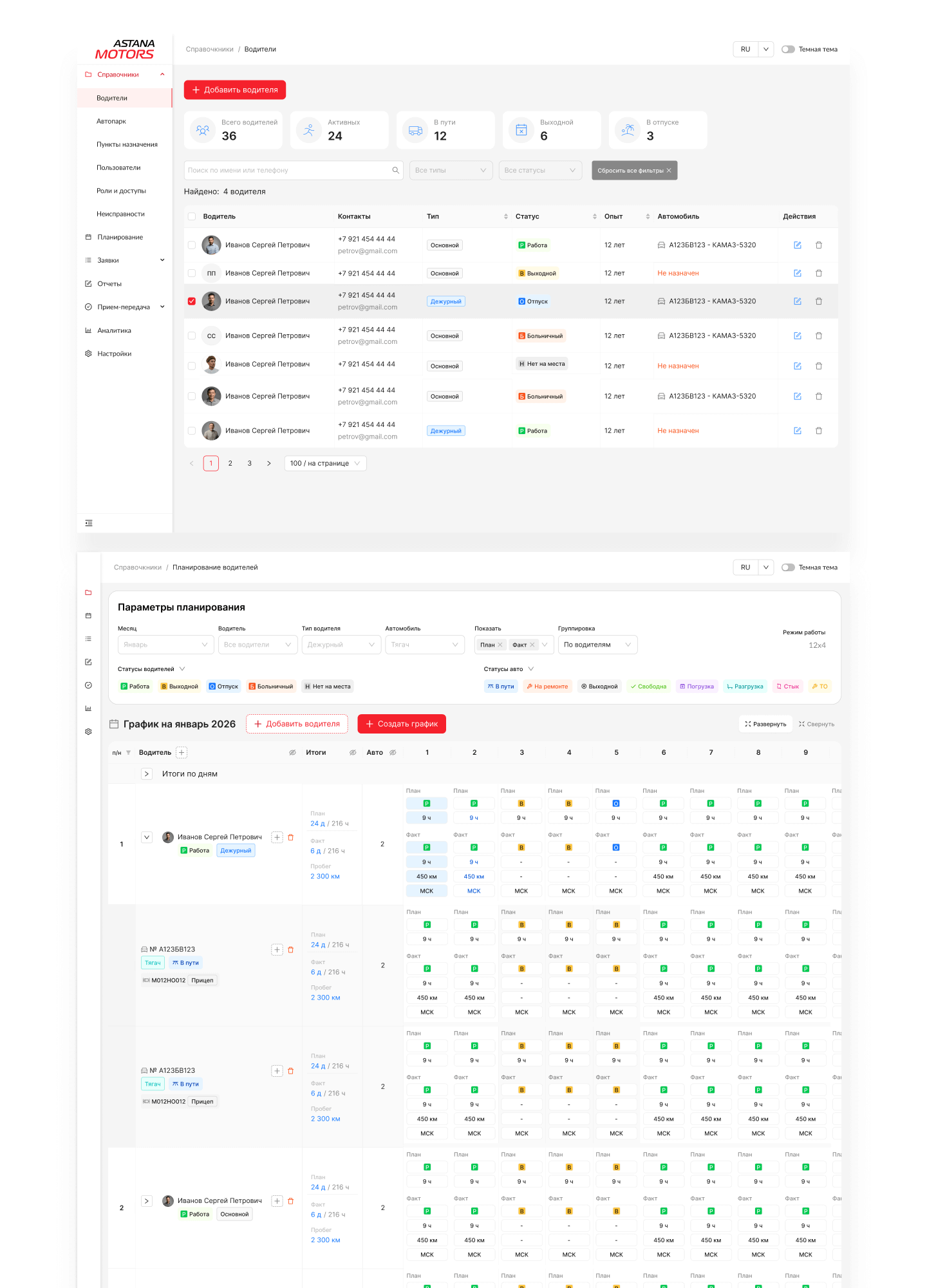927x1288 pixels.
Task: Edit the driver row with Нет на места status
Action: (797, 366)
